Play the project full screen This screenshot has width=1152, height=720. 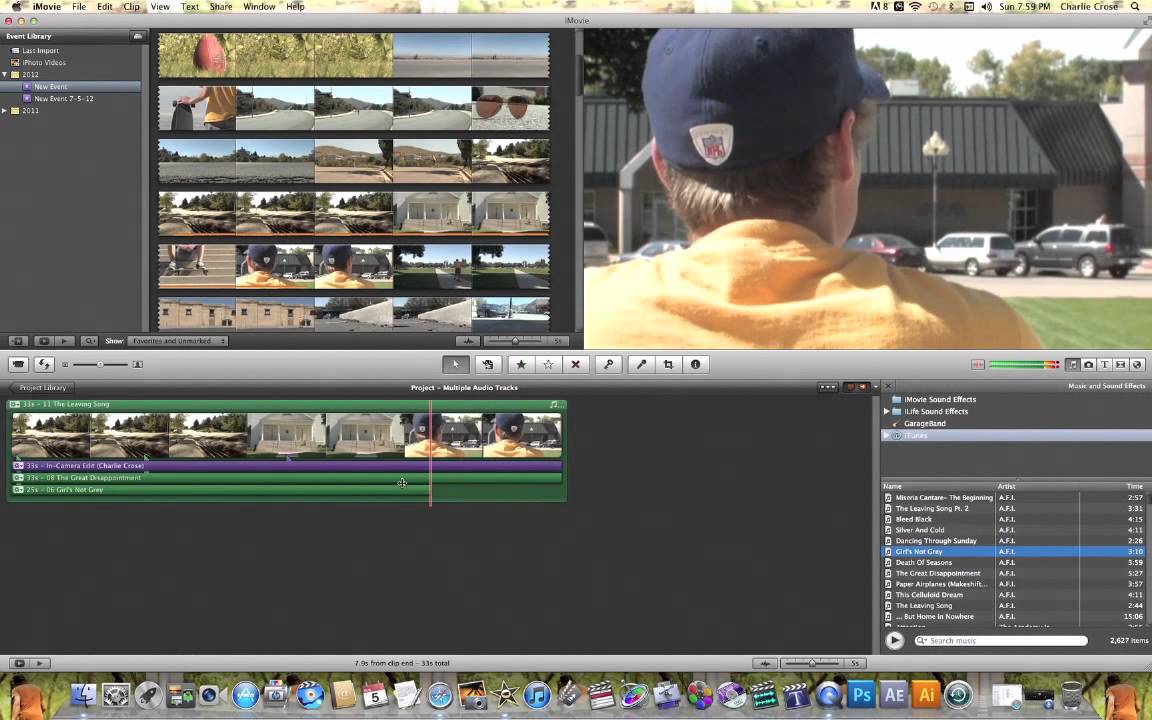point(19,663)
